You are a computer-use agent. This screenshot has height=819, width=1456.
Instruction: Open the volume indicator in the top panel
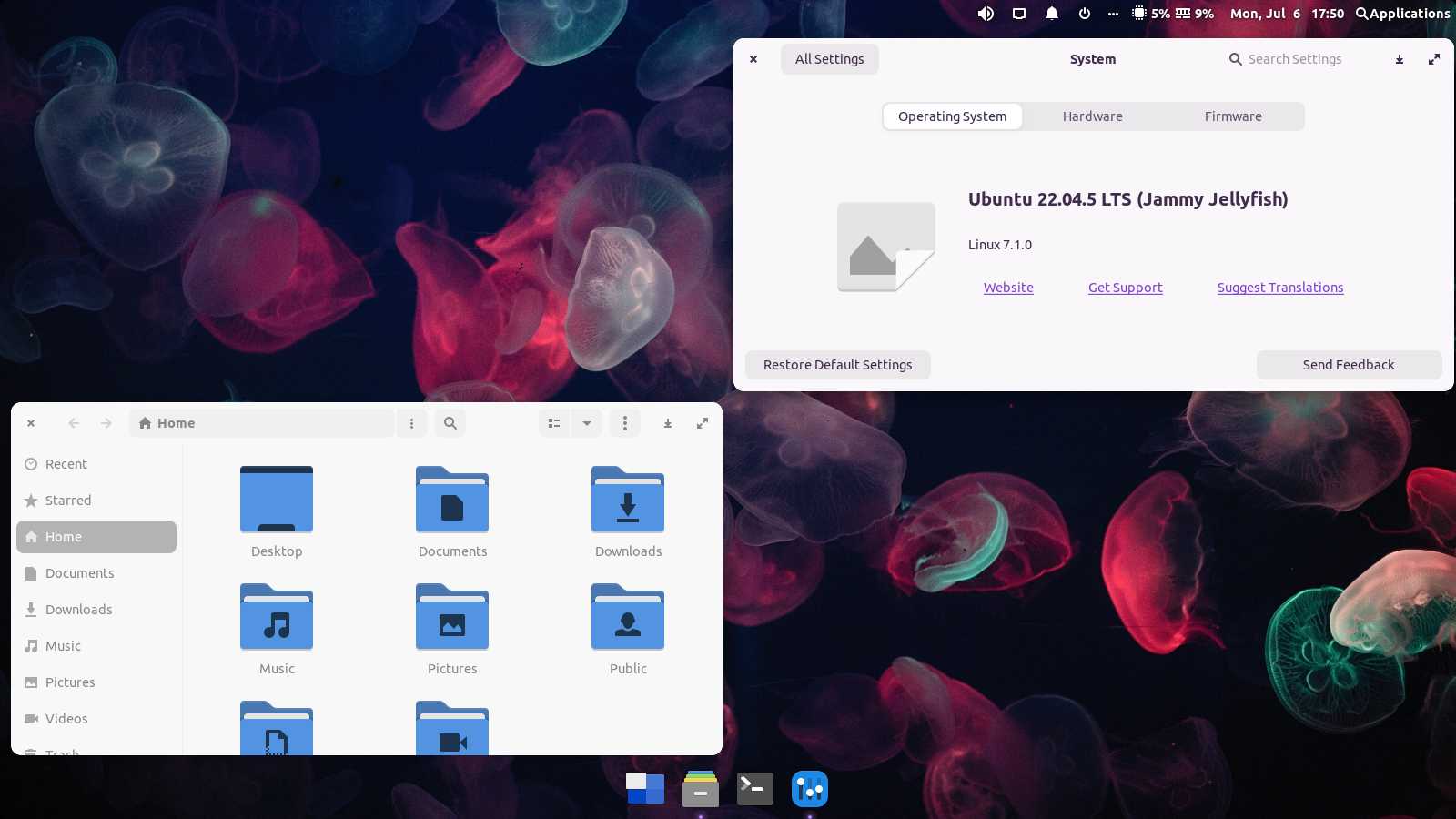(x=986, y=14)
